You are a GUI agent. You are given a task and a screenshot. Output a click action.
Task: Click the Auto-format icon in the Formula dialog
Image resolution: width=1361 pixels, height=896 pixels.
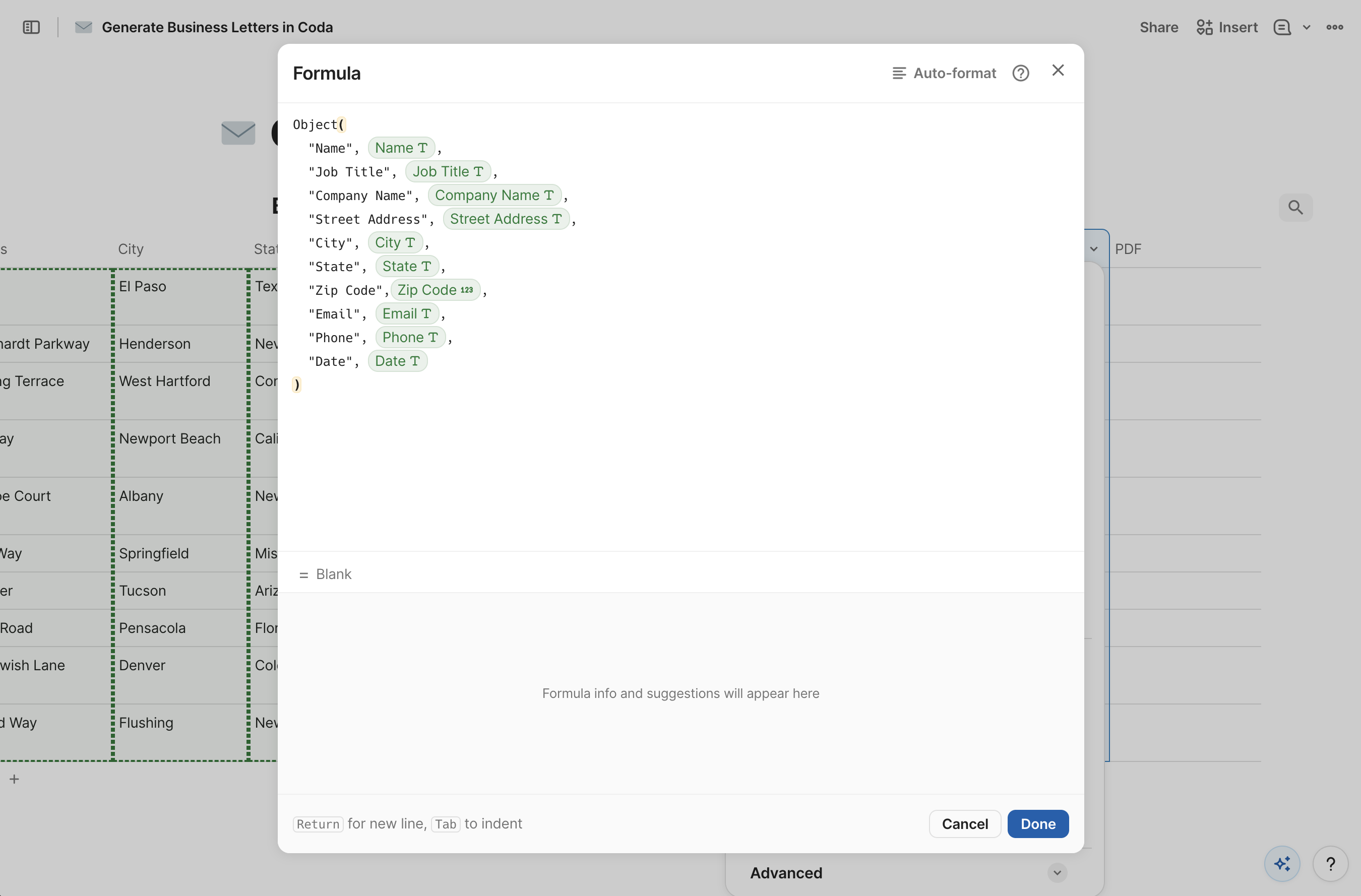point(899,73)
